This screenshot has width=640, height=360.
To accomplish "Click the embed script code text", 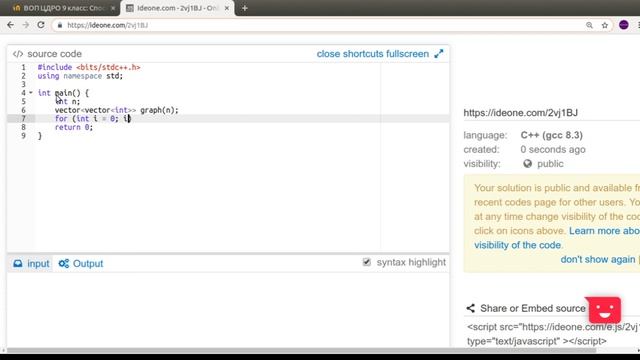I will (x=553, y=334).
